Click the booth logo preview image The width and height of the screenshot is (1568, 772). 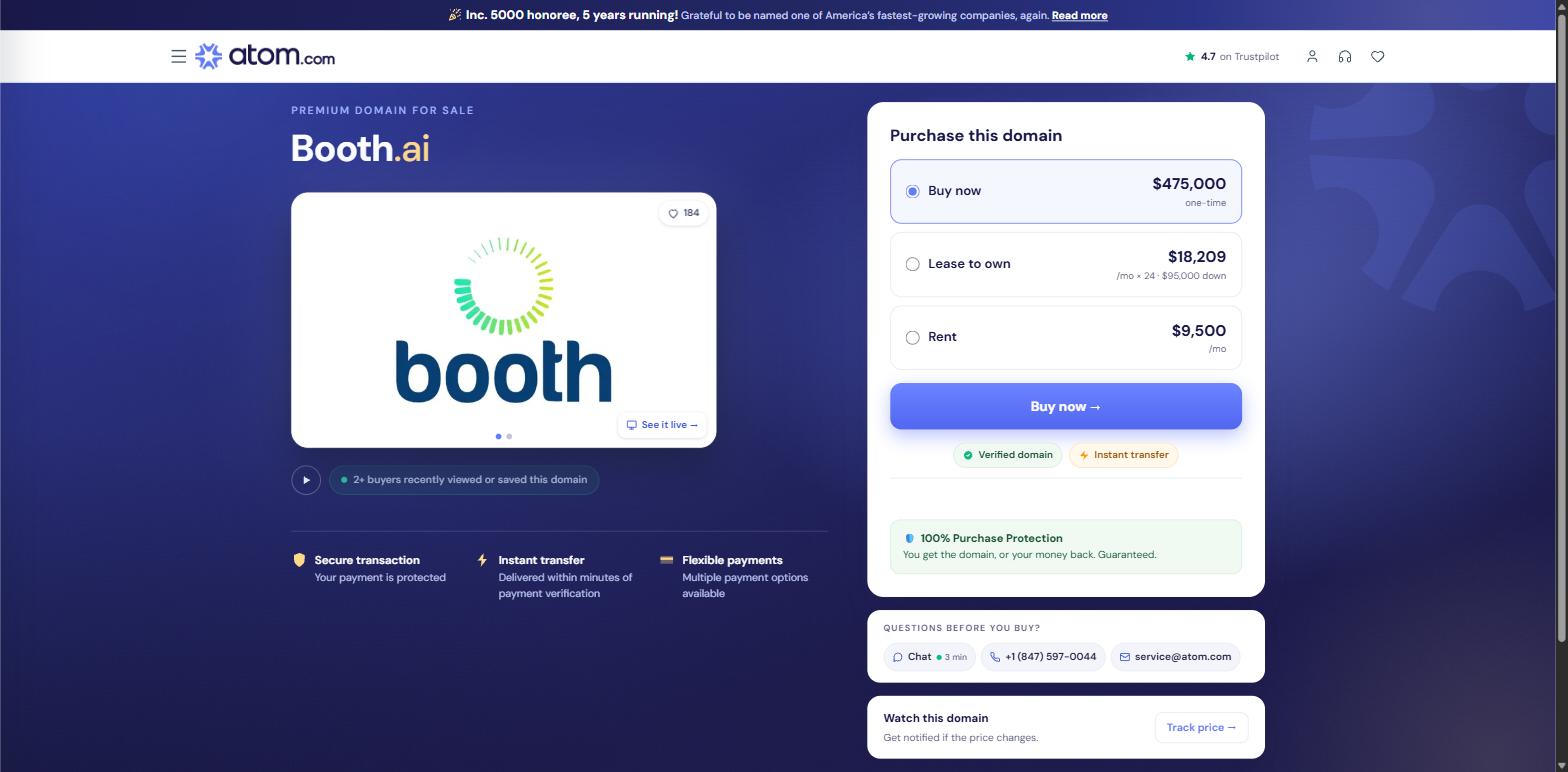point(503,320)
